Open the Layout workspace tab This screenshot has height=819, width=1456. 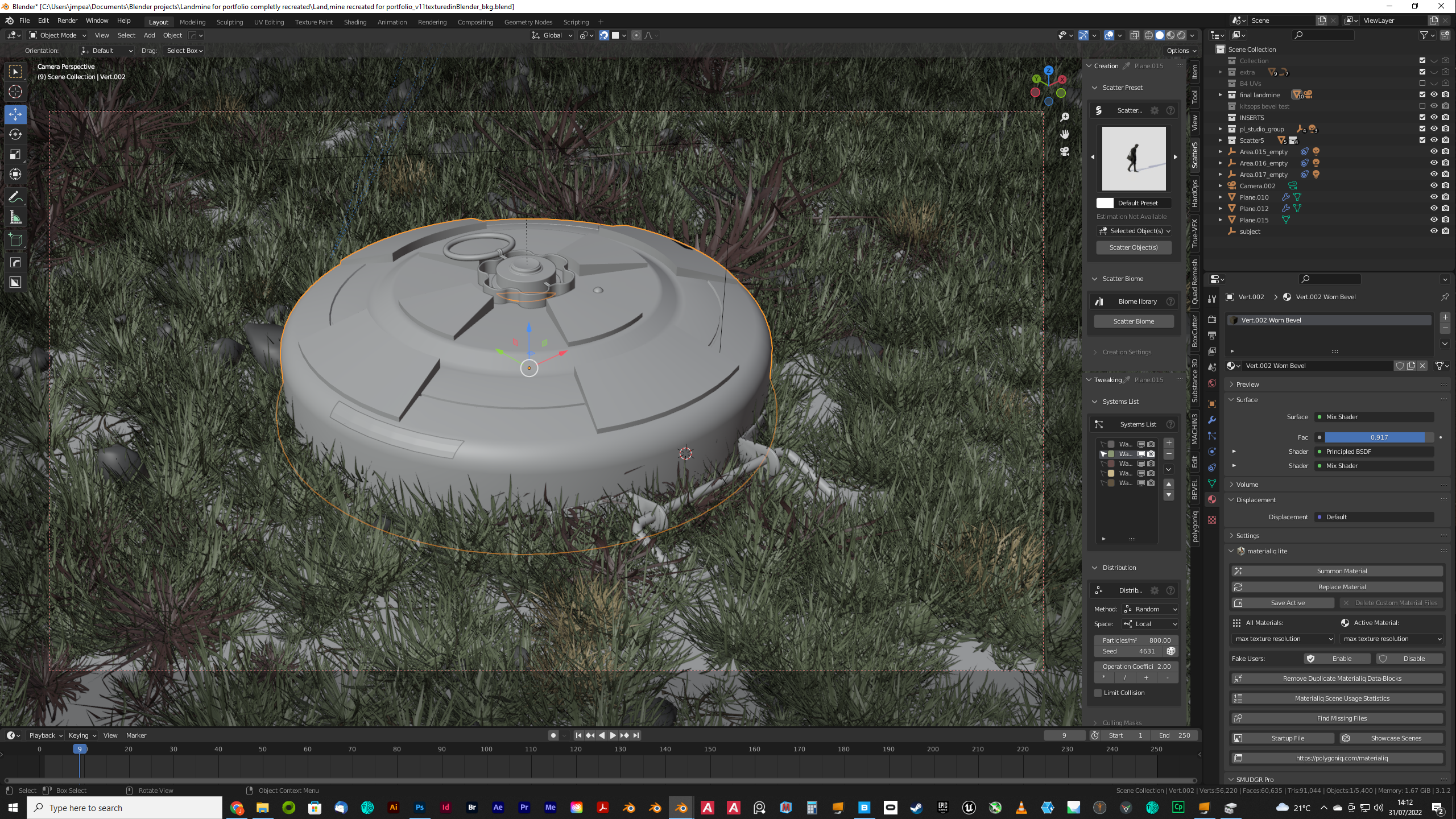click(x=159, y=22)
